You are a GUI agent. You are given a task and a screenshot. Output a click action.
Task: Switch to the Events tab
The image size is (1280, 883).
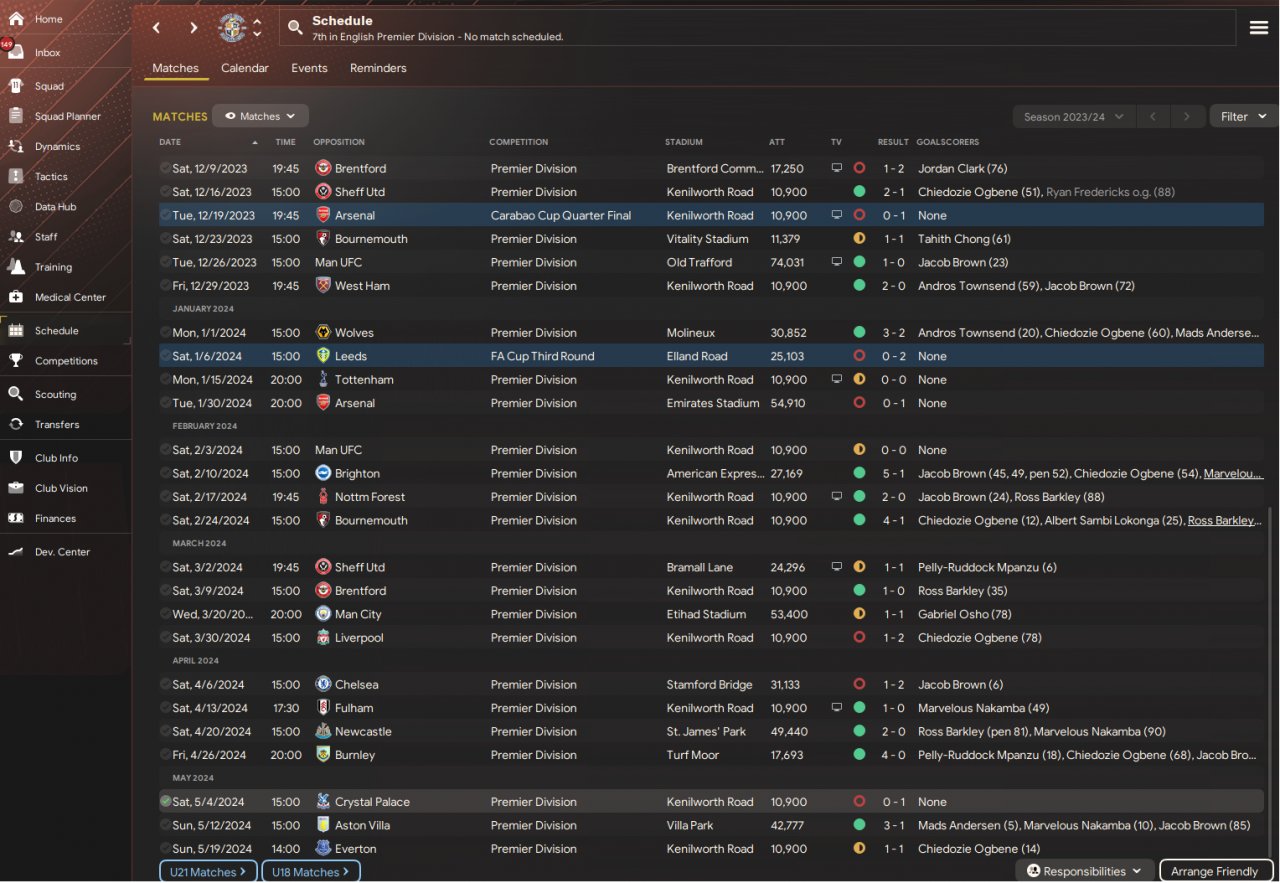pyautogui.click(x=309, y=68)
